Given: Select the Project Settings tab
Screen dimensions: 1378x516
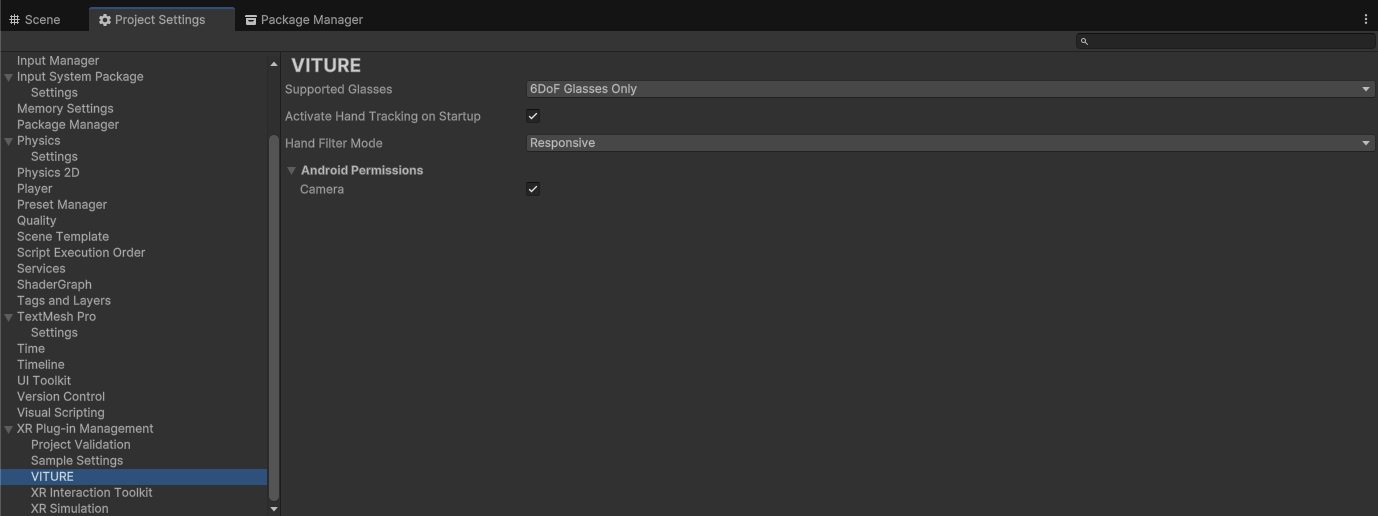Looking at the screenshot, I should pyautogui.click(x=160, y=20).
